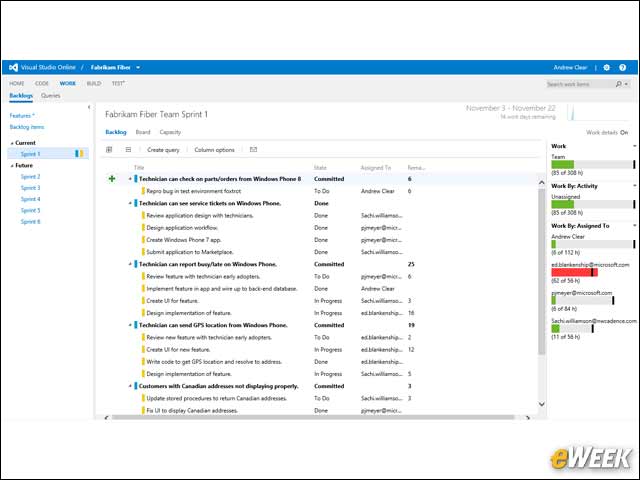Collapse 'see service tickets' backlog item

point(130,203)
